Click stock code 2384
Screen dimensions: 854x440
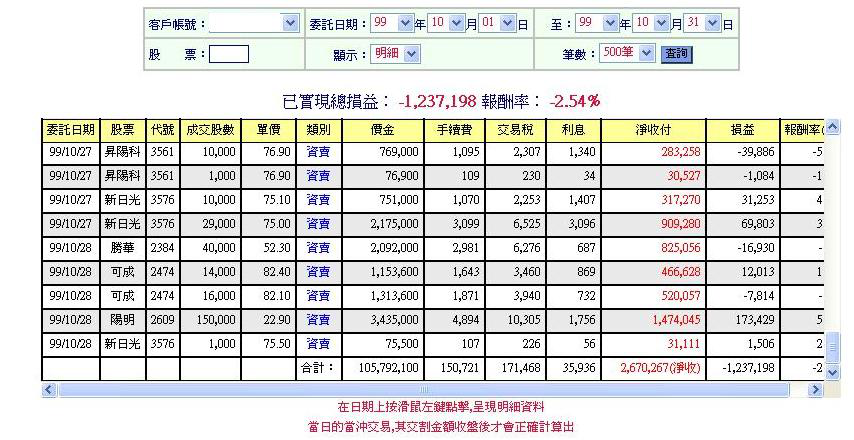(162, 248)
